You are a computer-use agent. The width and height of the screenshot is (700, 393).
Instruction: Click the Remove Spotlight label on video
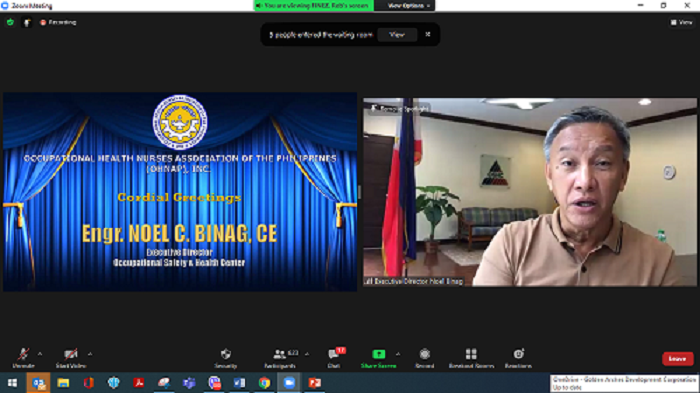click(x=400, y=108)
